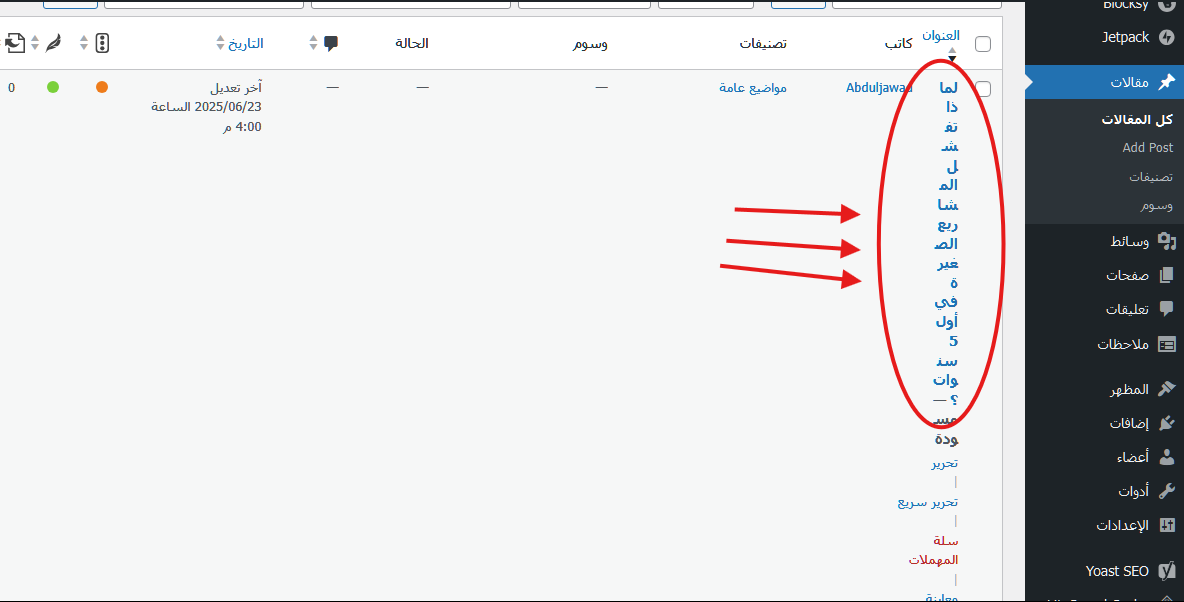
Task: Click author link Abduljawad
Action: [879, 88]
